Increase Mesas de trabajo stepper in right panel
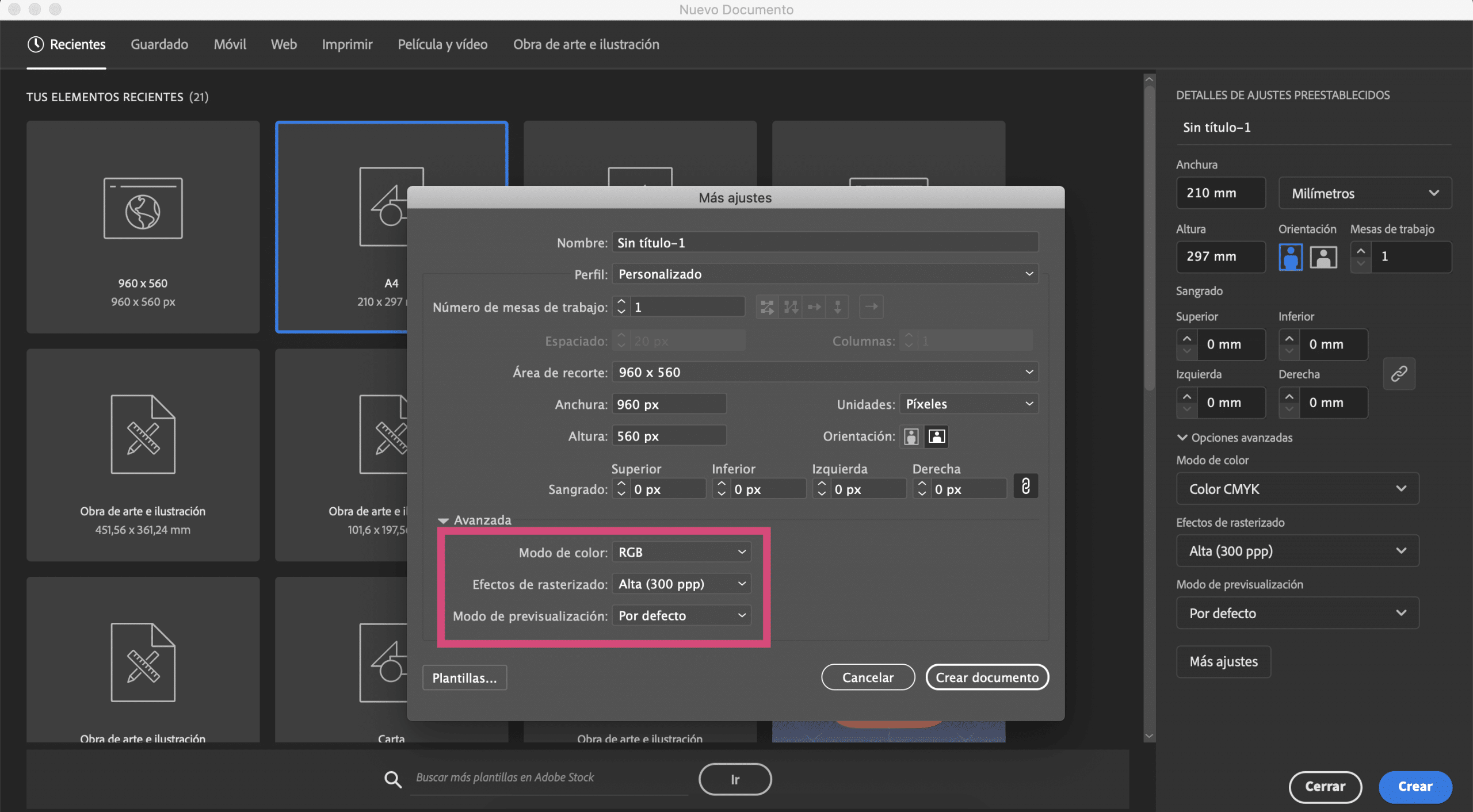 click(x=1361, y=251)
